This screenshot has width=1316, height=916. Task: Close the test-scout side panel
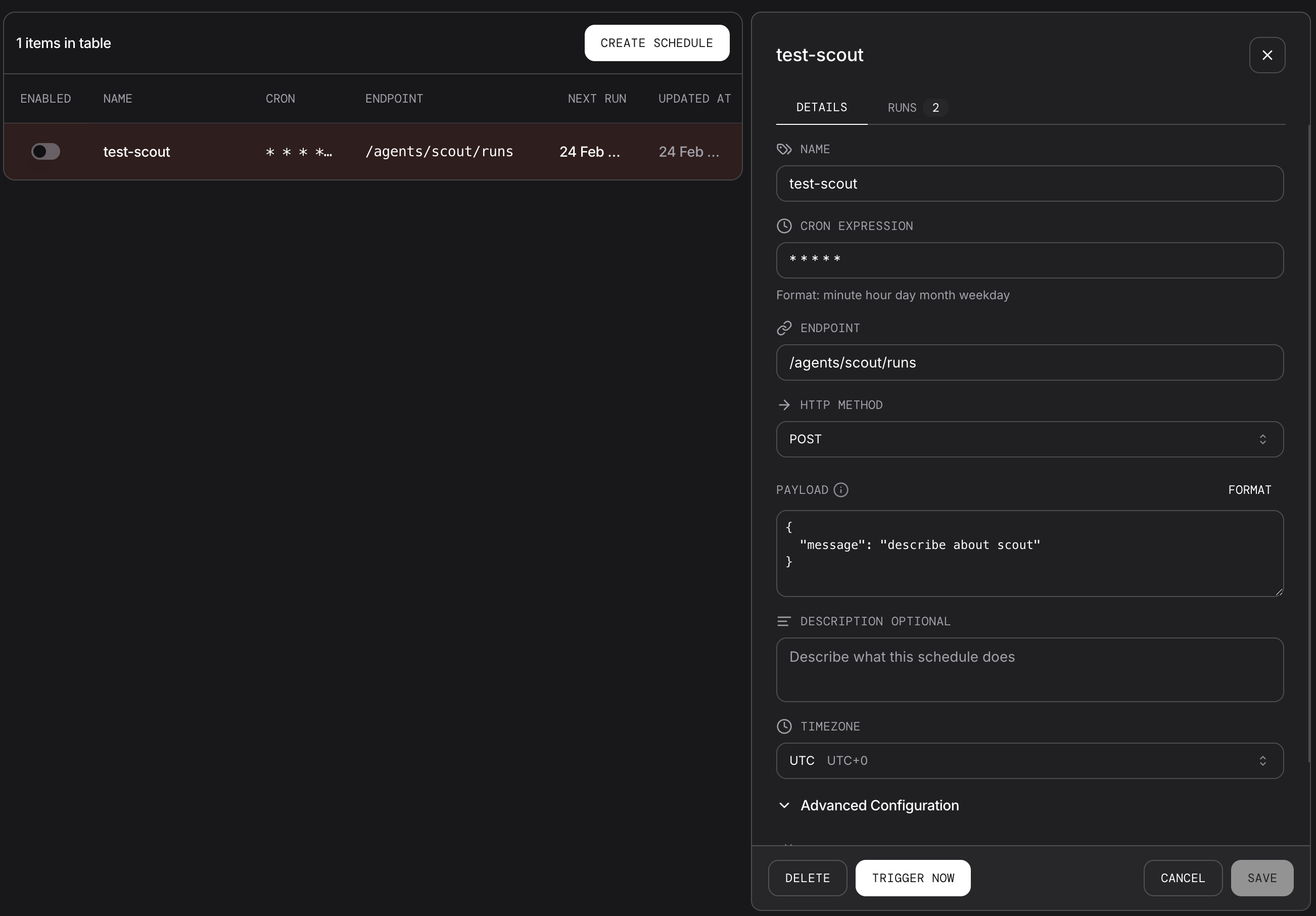[1266, 55]
